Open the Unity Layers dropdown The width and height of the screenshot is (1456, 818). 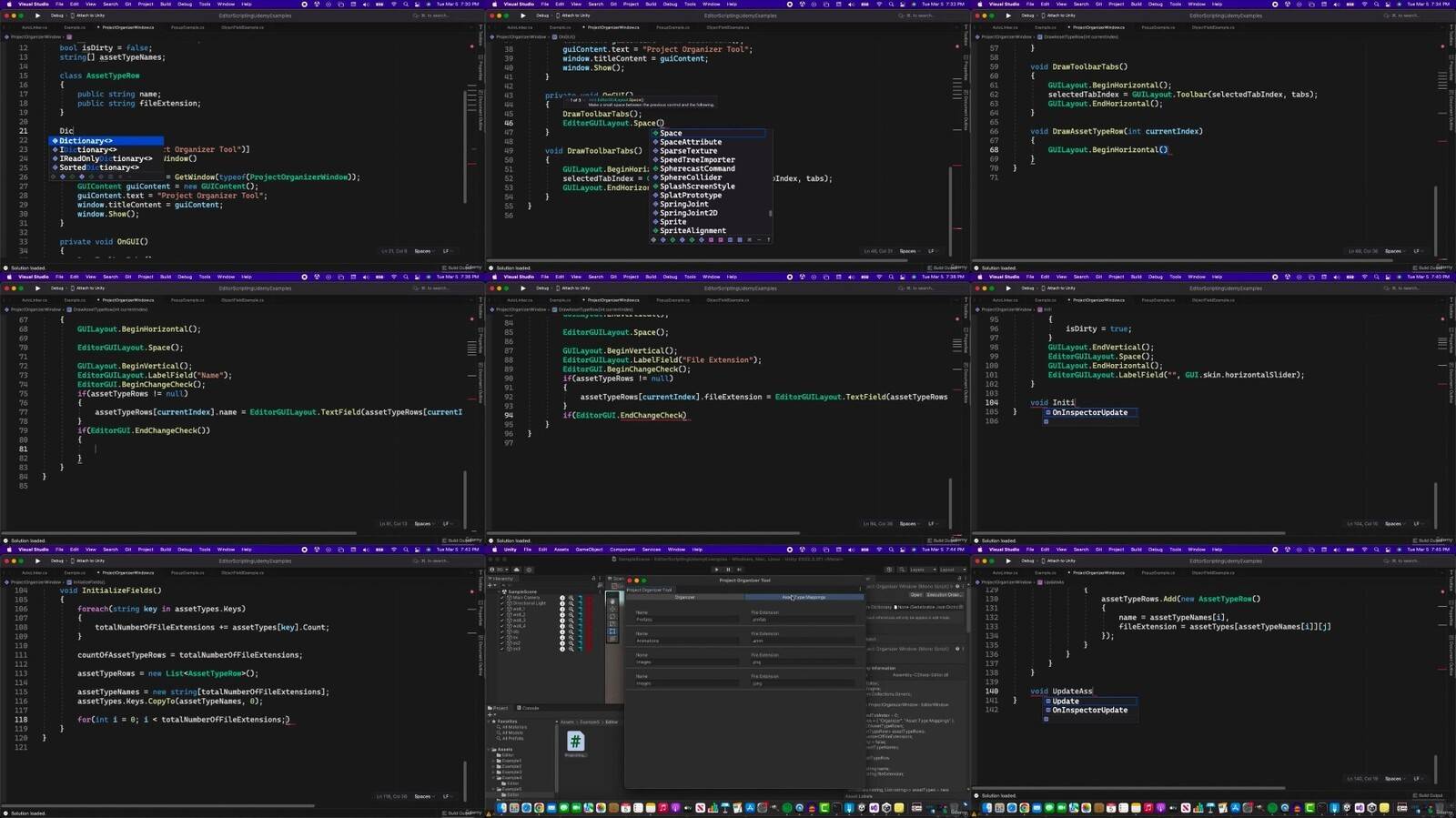pyautogui.click(x=920, y=570)
